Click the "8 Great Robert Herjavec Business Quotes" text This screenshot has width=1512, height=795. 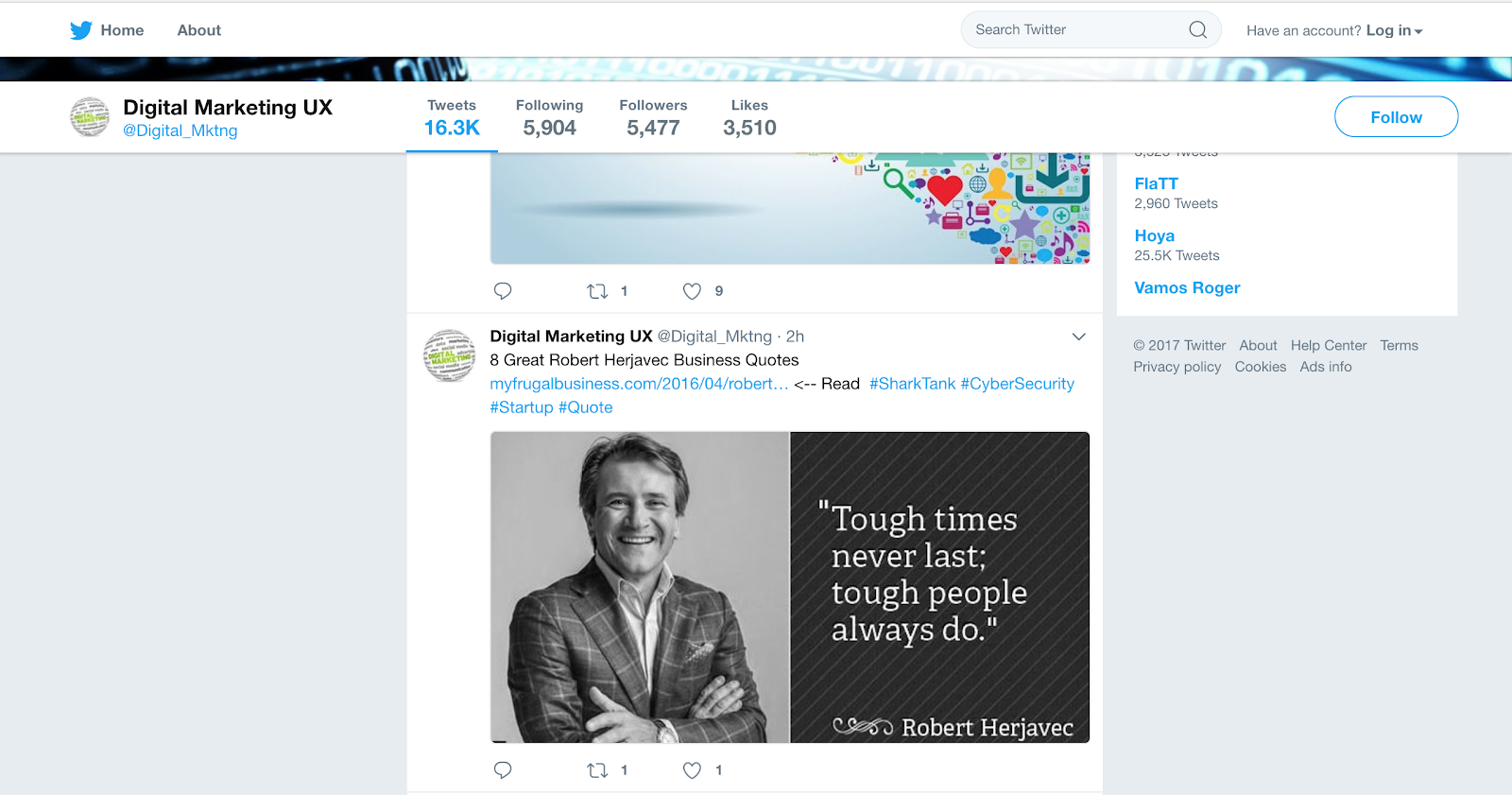coord(644,360)
